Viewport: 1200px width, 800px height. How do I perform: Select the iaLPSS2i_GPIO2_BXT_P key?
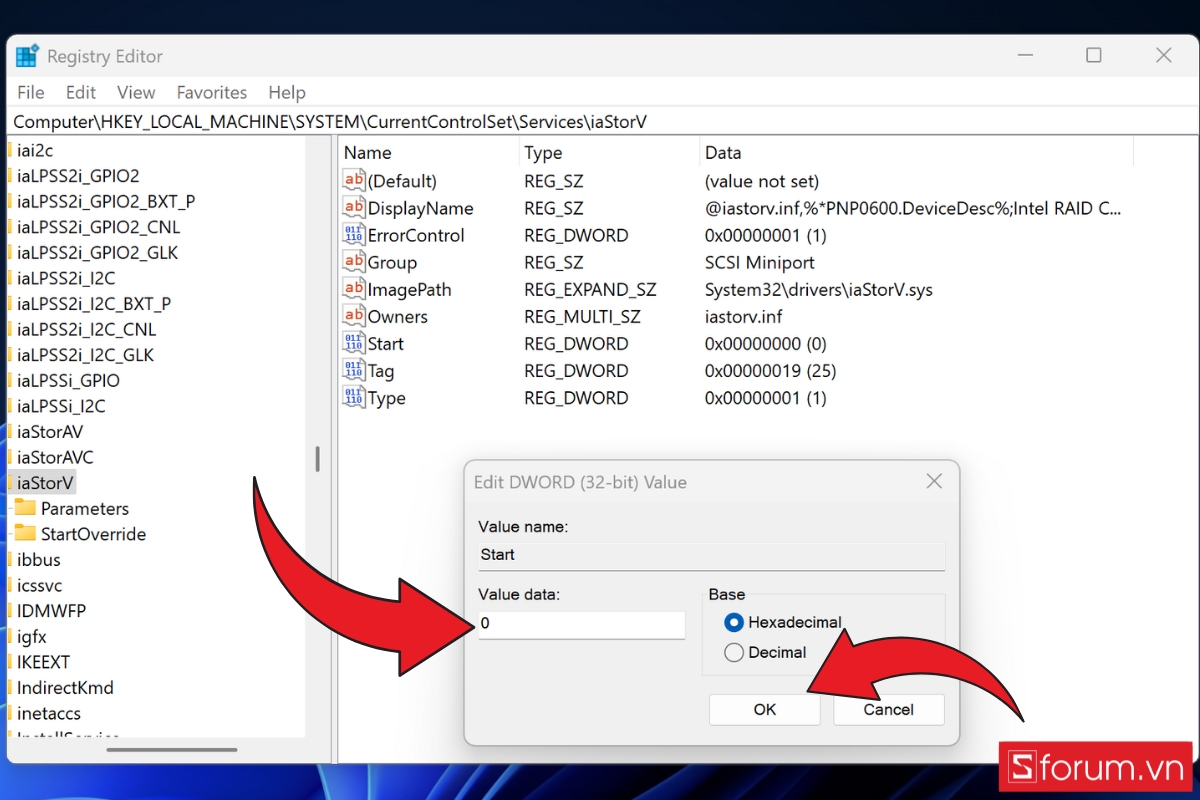click(106, 201)
